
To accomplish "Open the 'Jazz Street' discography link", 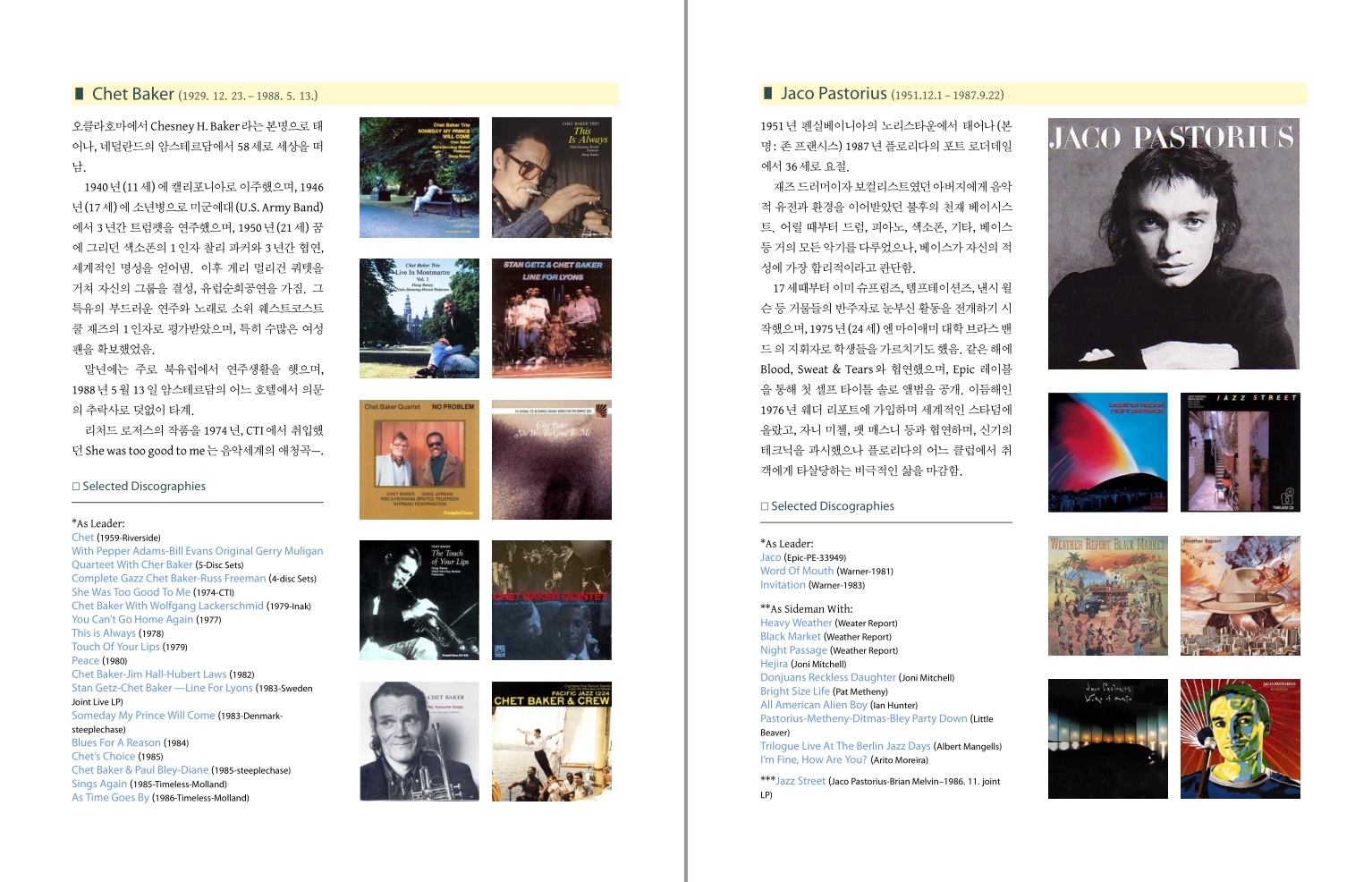I will pyautogui.click(x=801, y=781).
